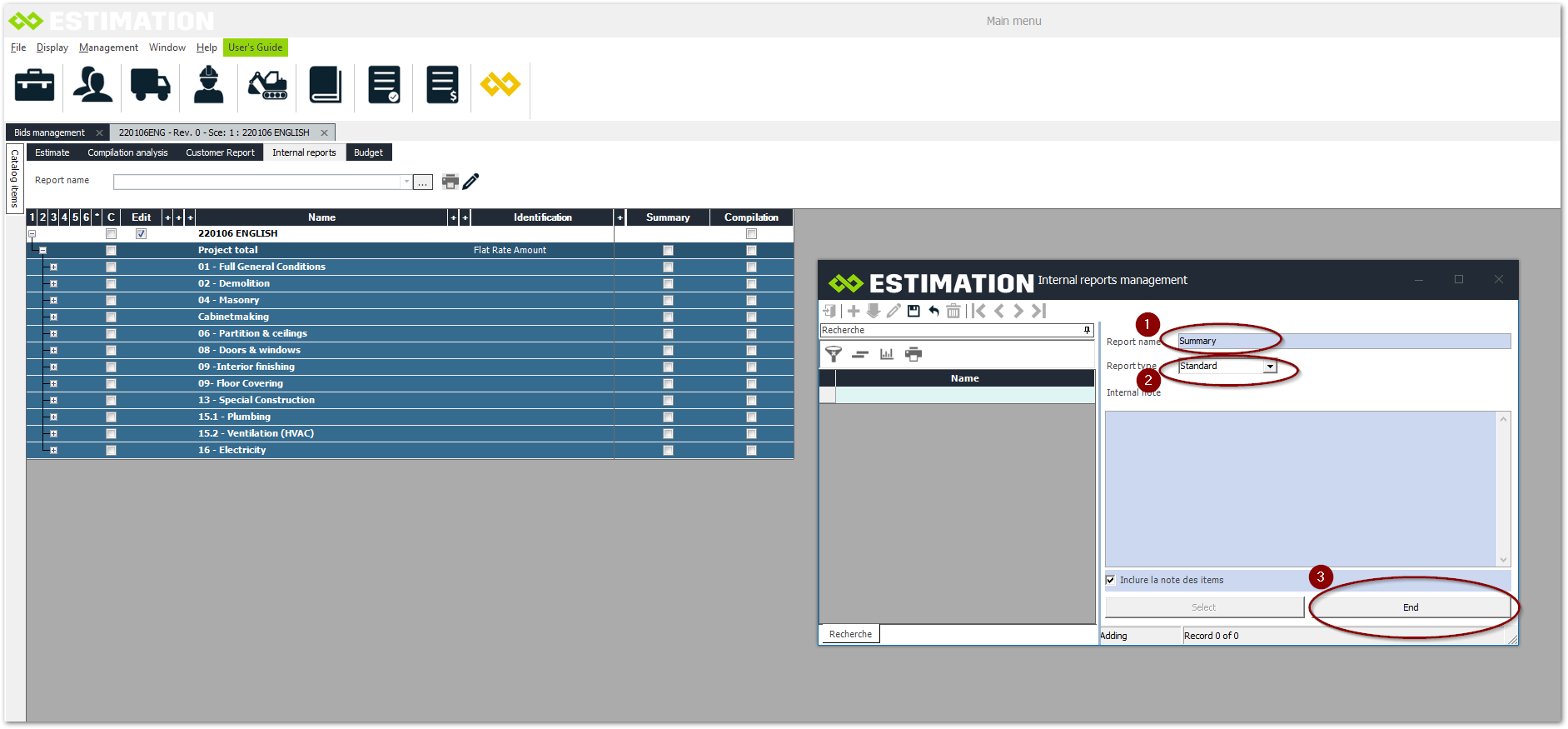1568x729 pixels.
Task: Open the Management menu
Action: click(x=108, y=47)
